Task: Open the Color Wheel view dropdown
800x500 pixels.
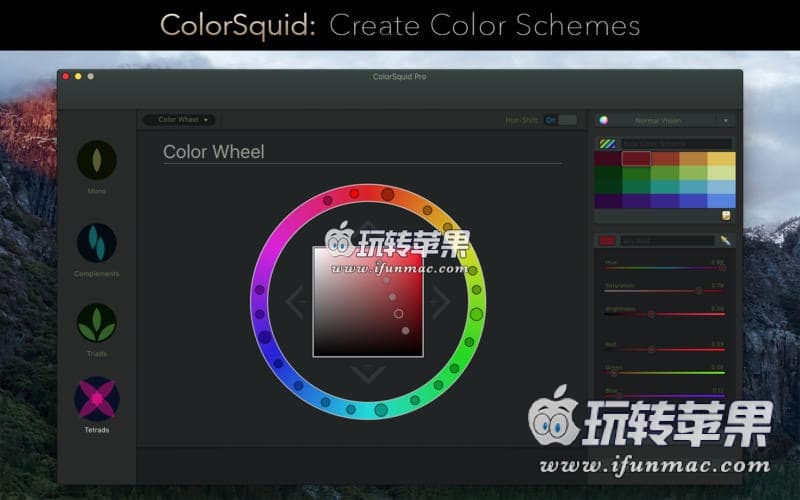Action: tap(179, 120)
